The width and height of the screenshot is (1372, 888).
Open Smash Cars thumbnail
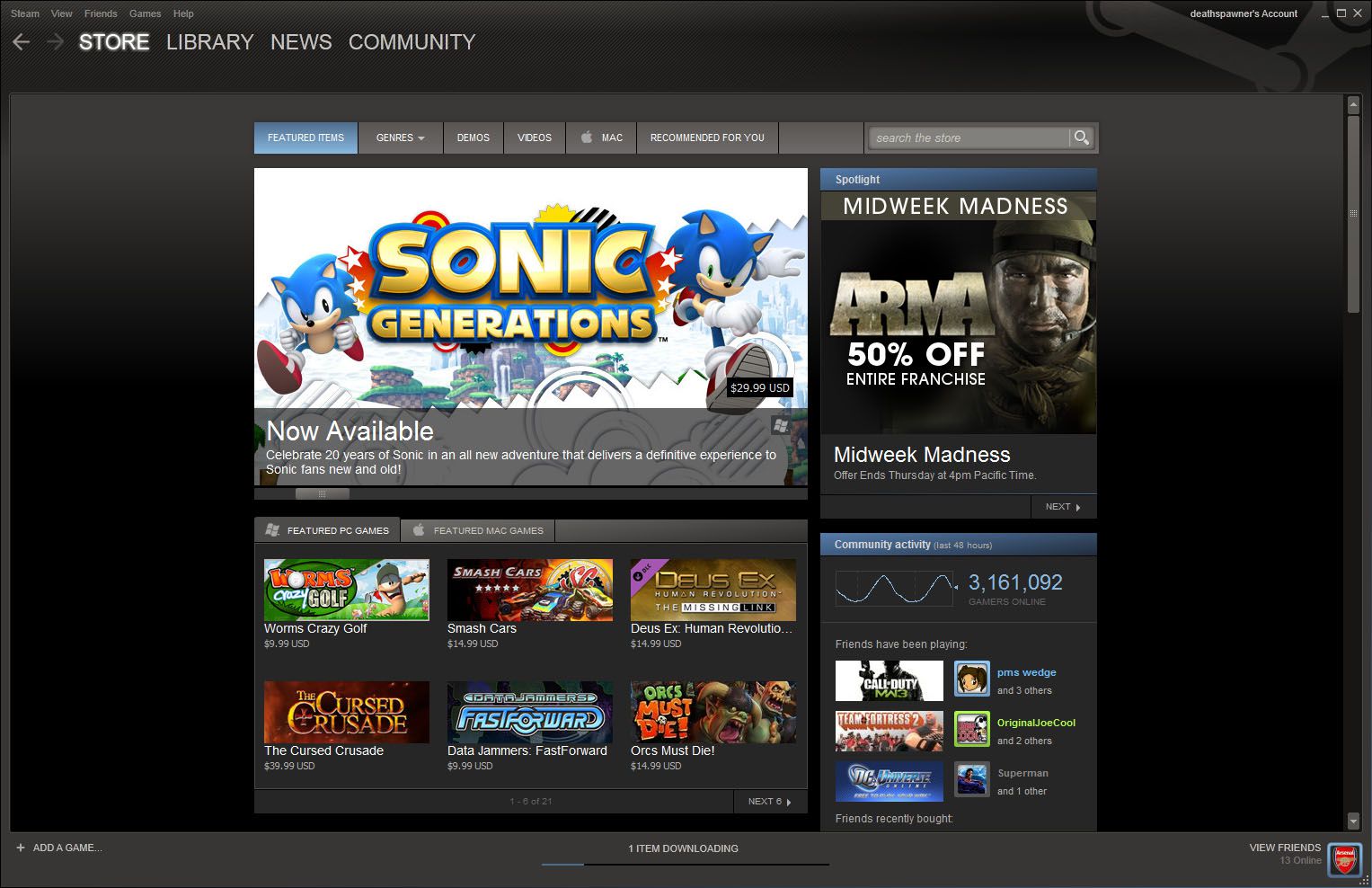[x=530, y=590]
